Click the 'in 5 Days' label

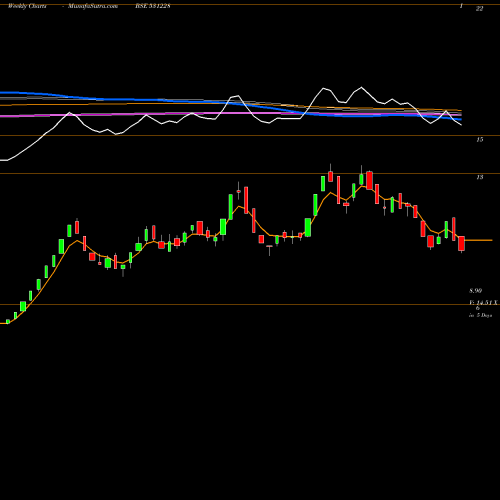click(480, 315)
